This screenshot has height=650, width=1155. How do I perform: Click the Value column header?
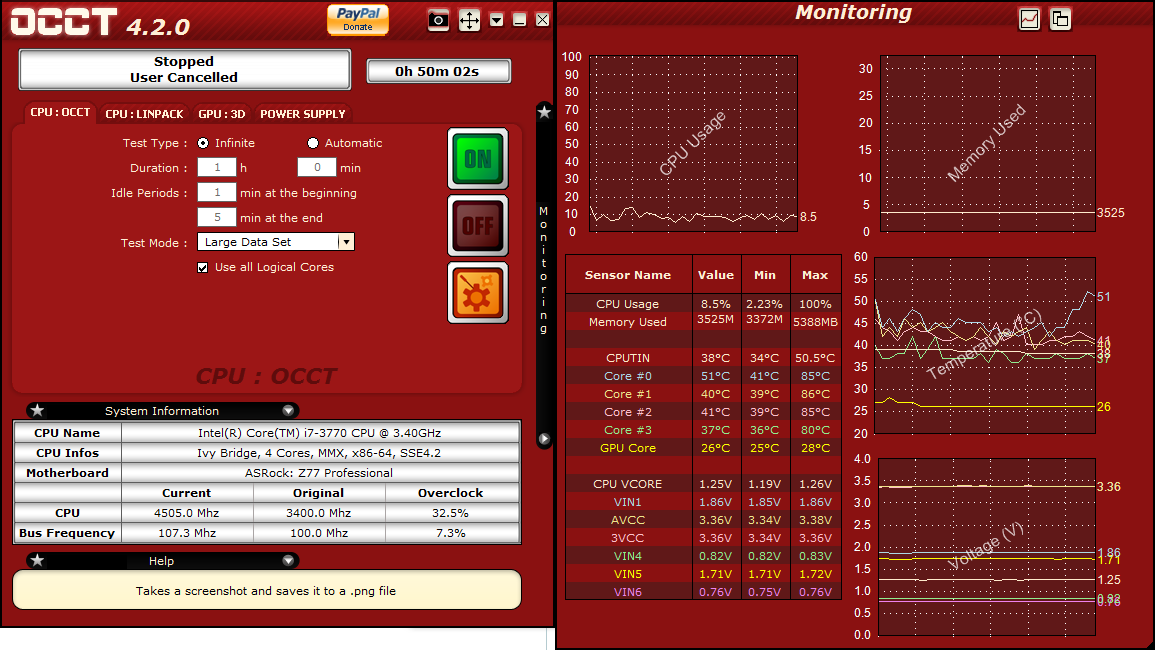click(x=716, y=275)
